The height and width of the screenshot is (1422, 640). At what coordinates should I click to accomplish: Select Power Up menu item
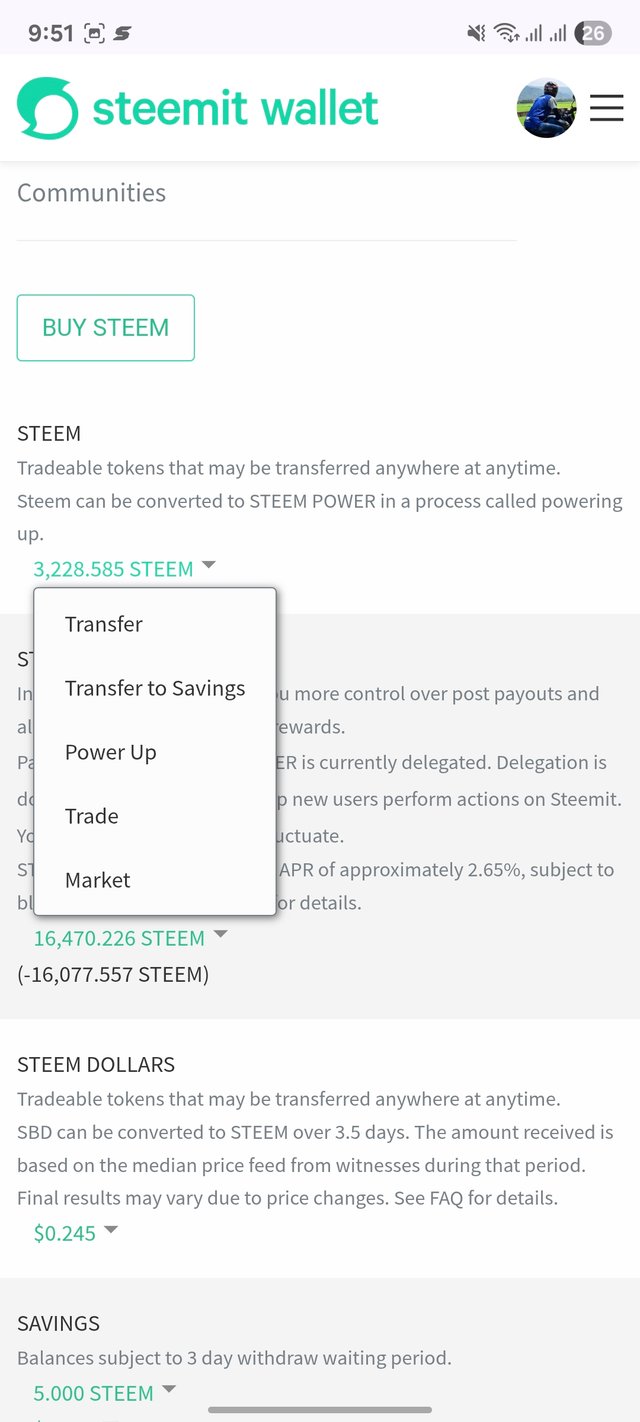point(111,752)
